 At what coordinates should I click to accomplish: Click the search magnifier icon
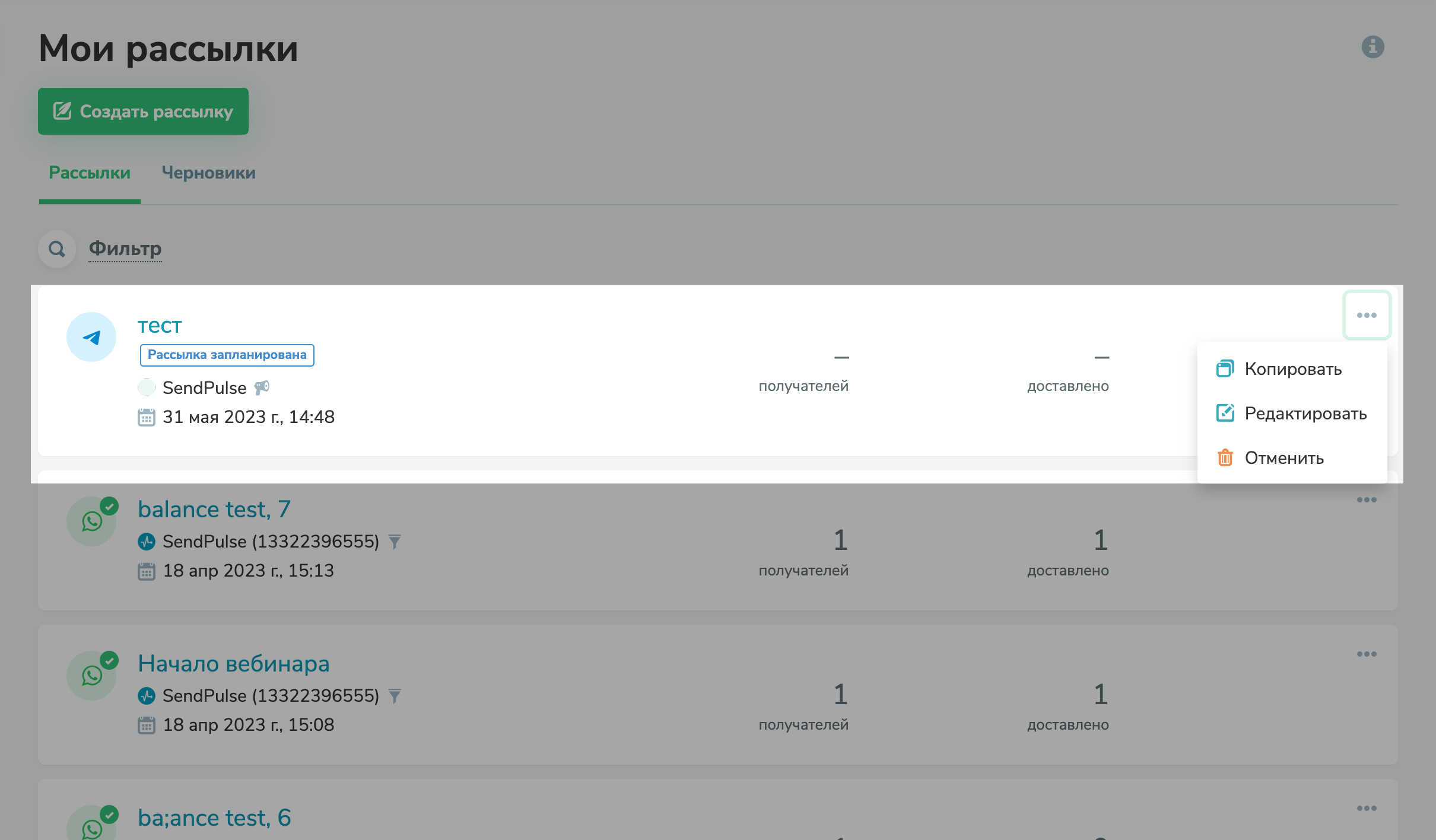(x=57, y=249)
